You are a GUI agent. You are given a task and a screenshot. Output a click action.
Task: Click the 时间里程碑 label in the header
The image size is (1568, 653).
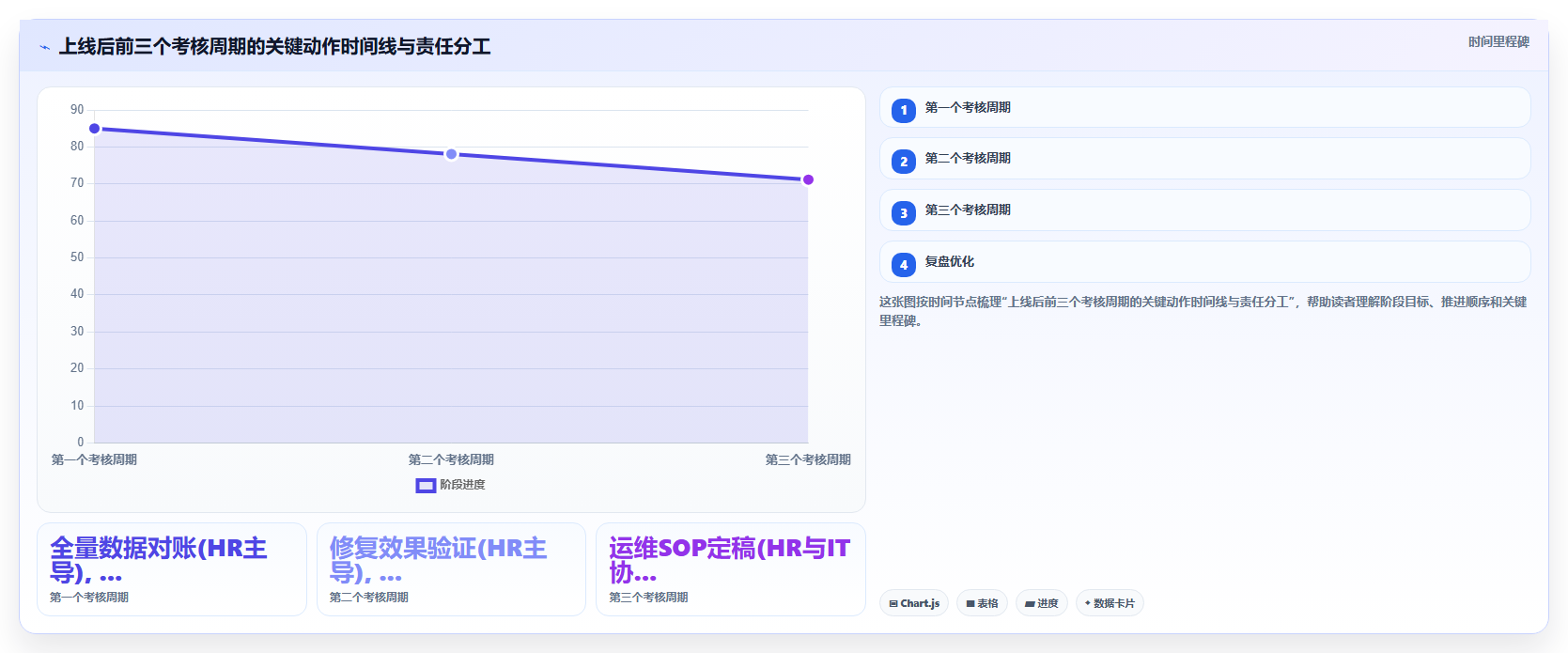tap(1498, 42)
